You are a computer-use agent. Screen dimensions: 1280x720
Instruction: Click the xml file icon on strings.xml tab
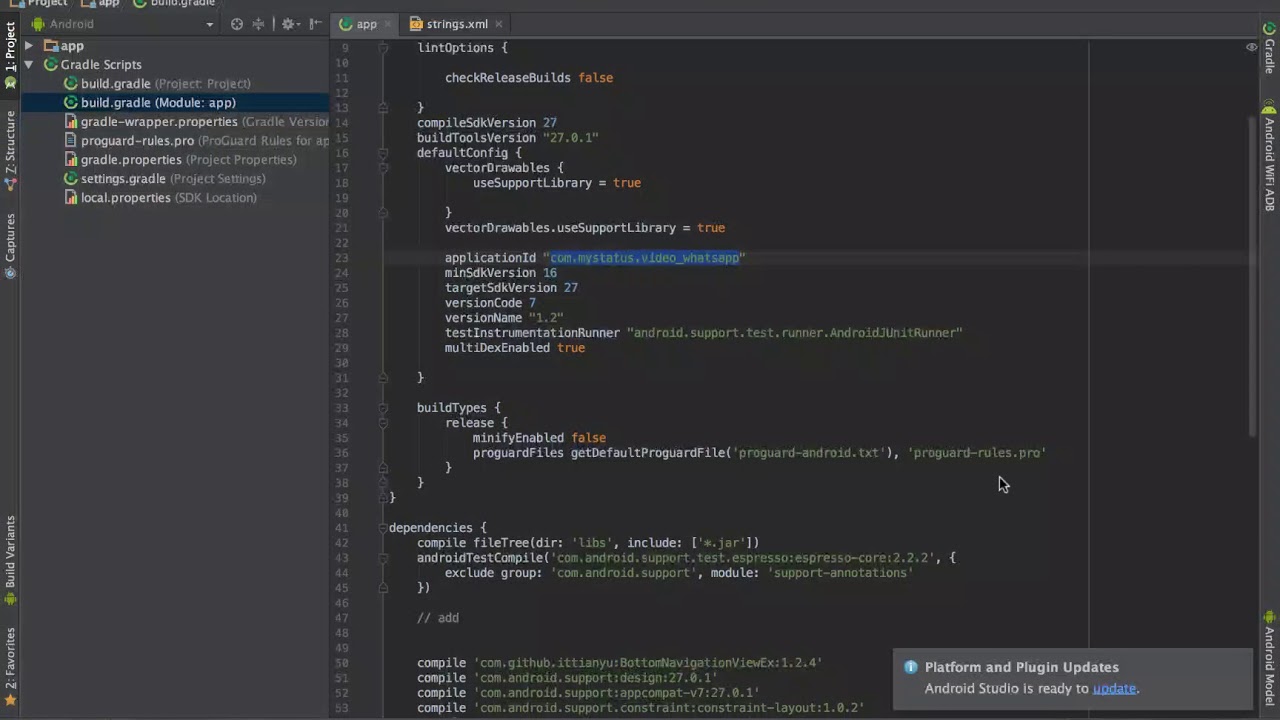pyautogui.click(x=416, y=24)
